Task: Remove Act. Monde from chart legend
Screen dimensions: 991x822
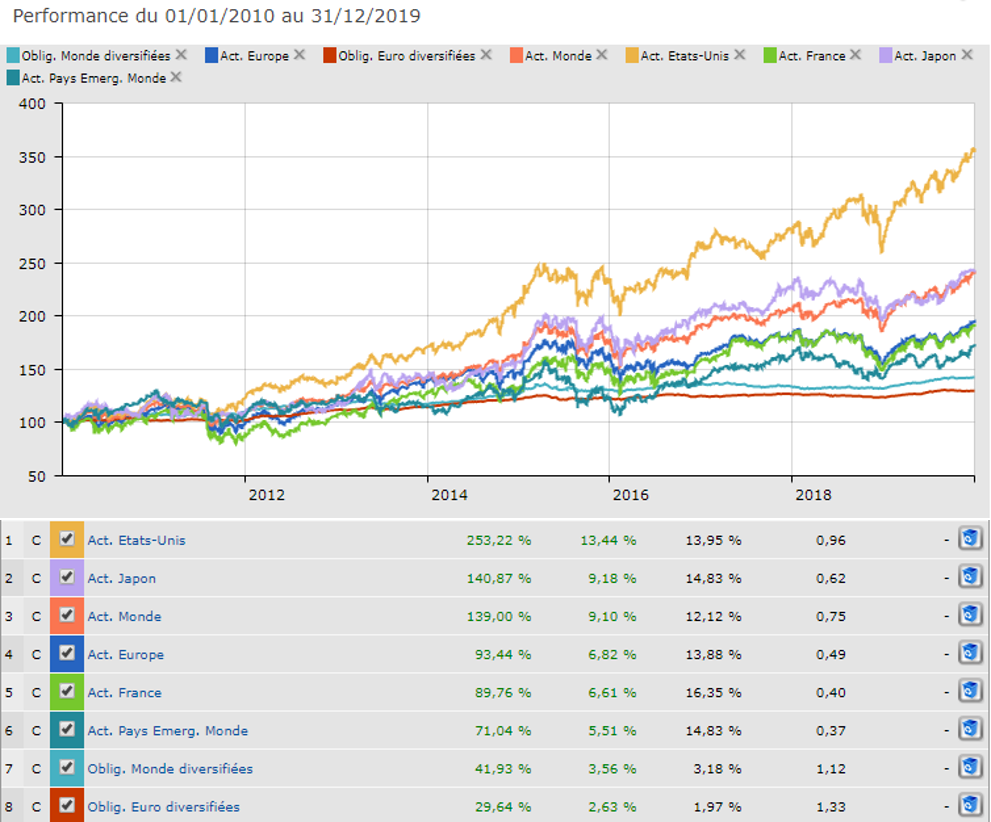Action: pyautogui.click(x=601, y=55)
